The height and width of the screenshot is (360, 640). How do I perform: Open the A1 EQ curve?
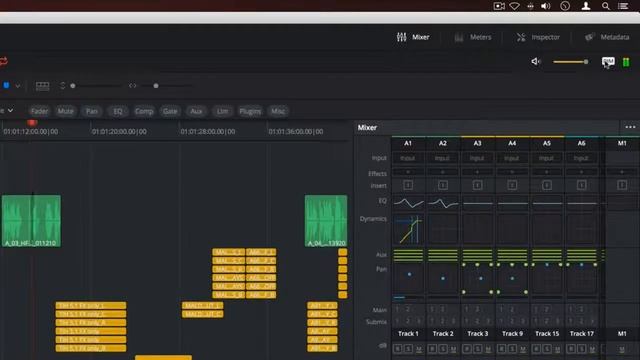click(408, 203)
